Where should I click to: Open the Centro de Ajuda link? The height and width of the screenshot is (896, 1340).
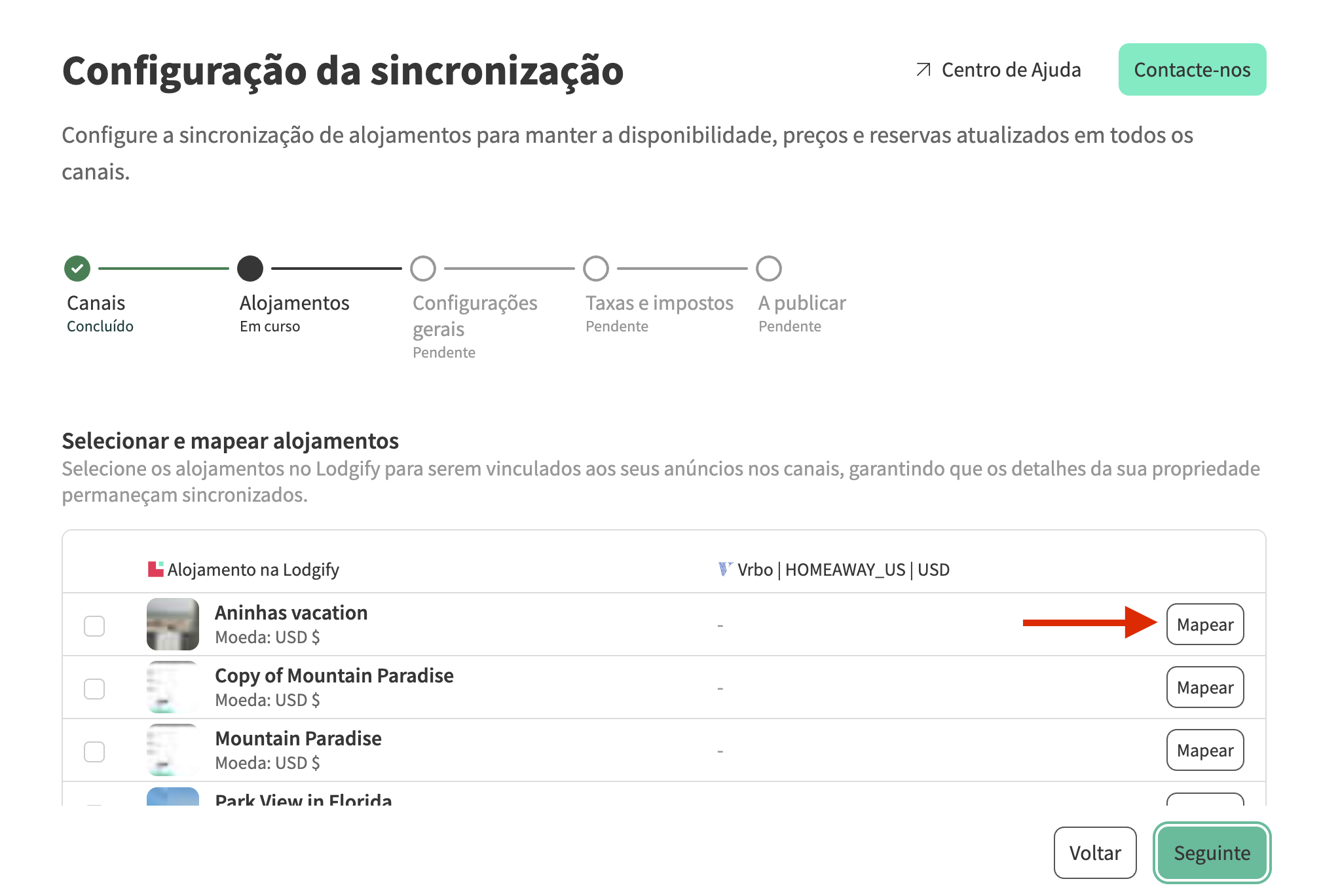[x=1011, y=69]
